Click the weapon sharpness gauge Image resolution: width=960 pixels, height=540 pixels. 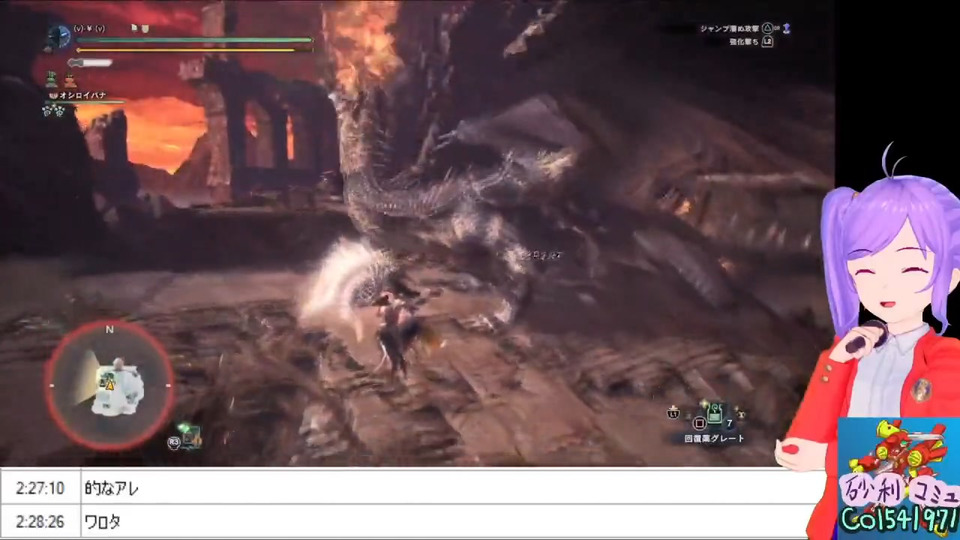pyautogui.click(x=91, y=62)
